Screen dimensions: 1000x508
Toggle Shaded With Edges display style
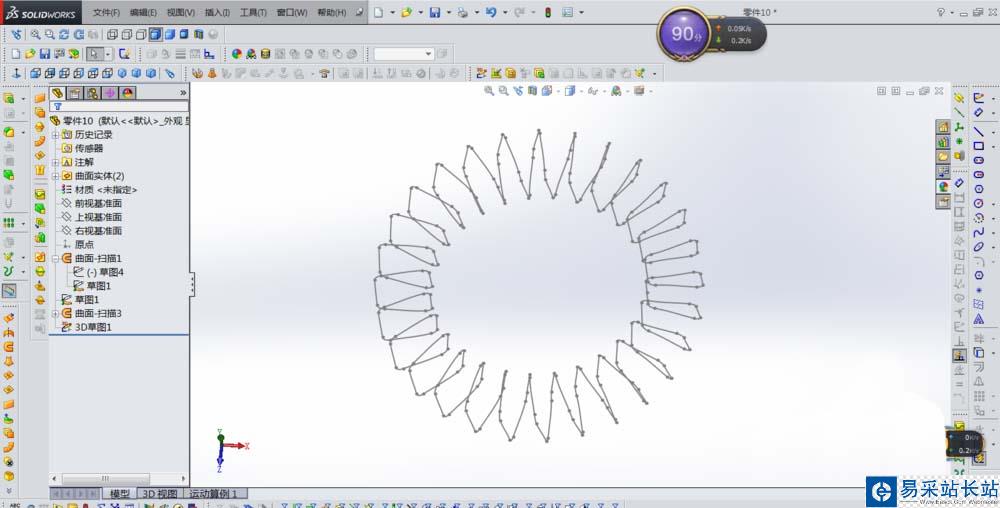155,34
